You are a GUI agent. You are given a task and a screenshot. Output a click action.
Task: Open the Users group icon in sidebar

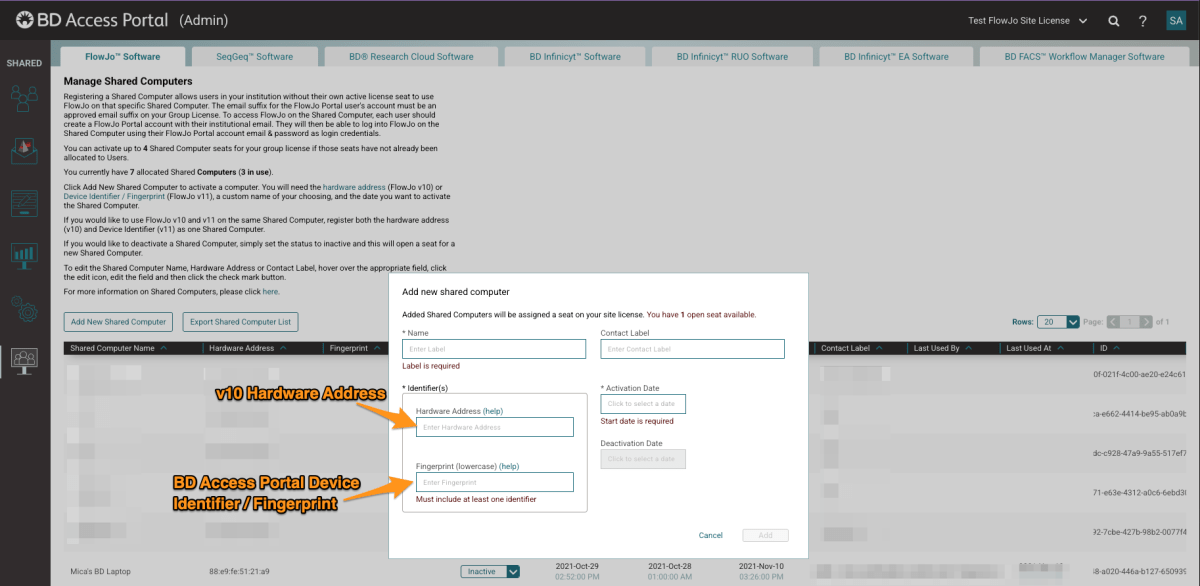pyautogui.click(x=23, y=97)
